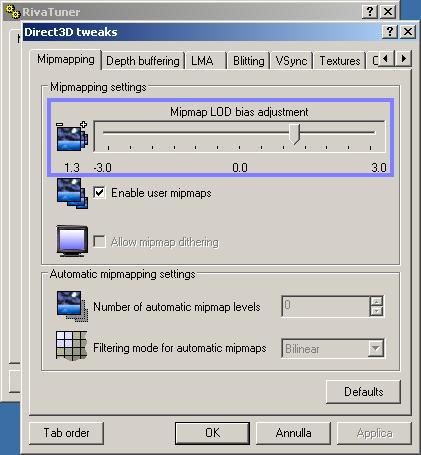This screenshot has width=421, height=455.
Task: Increase automatic mipmap levels with up arrow
Action: (376, 301)
